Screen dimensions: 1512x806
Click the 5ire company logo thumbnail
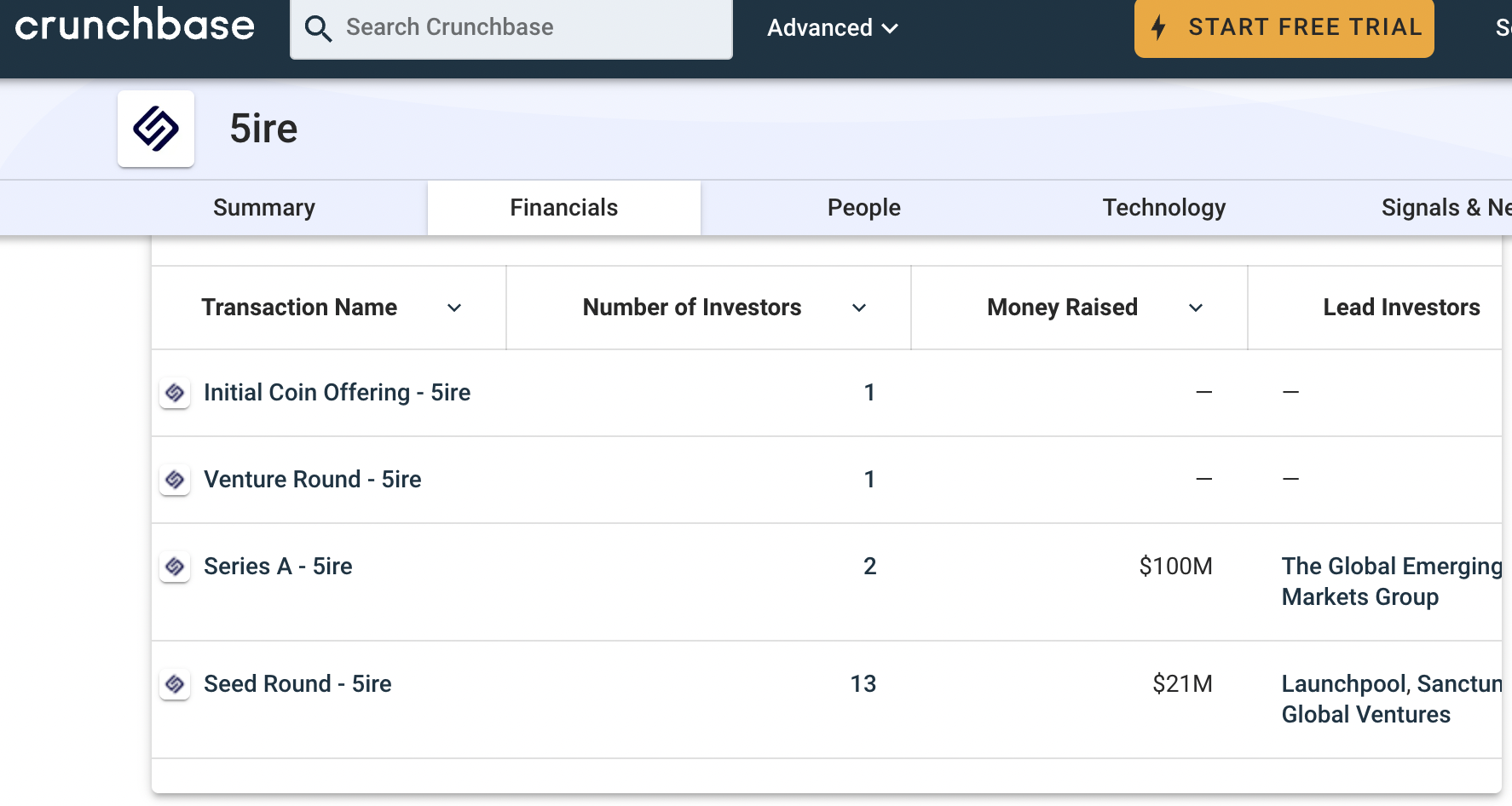point(156,129)
